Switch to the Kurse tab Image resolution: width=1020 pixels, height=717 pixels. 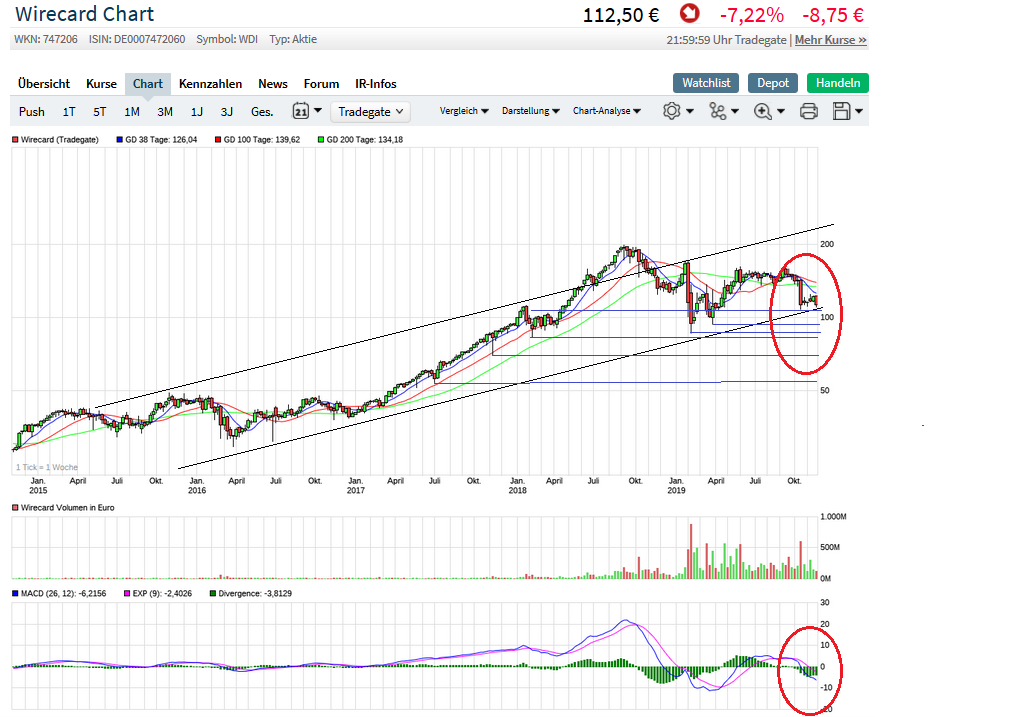pos(101,84)
